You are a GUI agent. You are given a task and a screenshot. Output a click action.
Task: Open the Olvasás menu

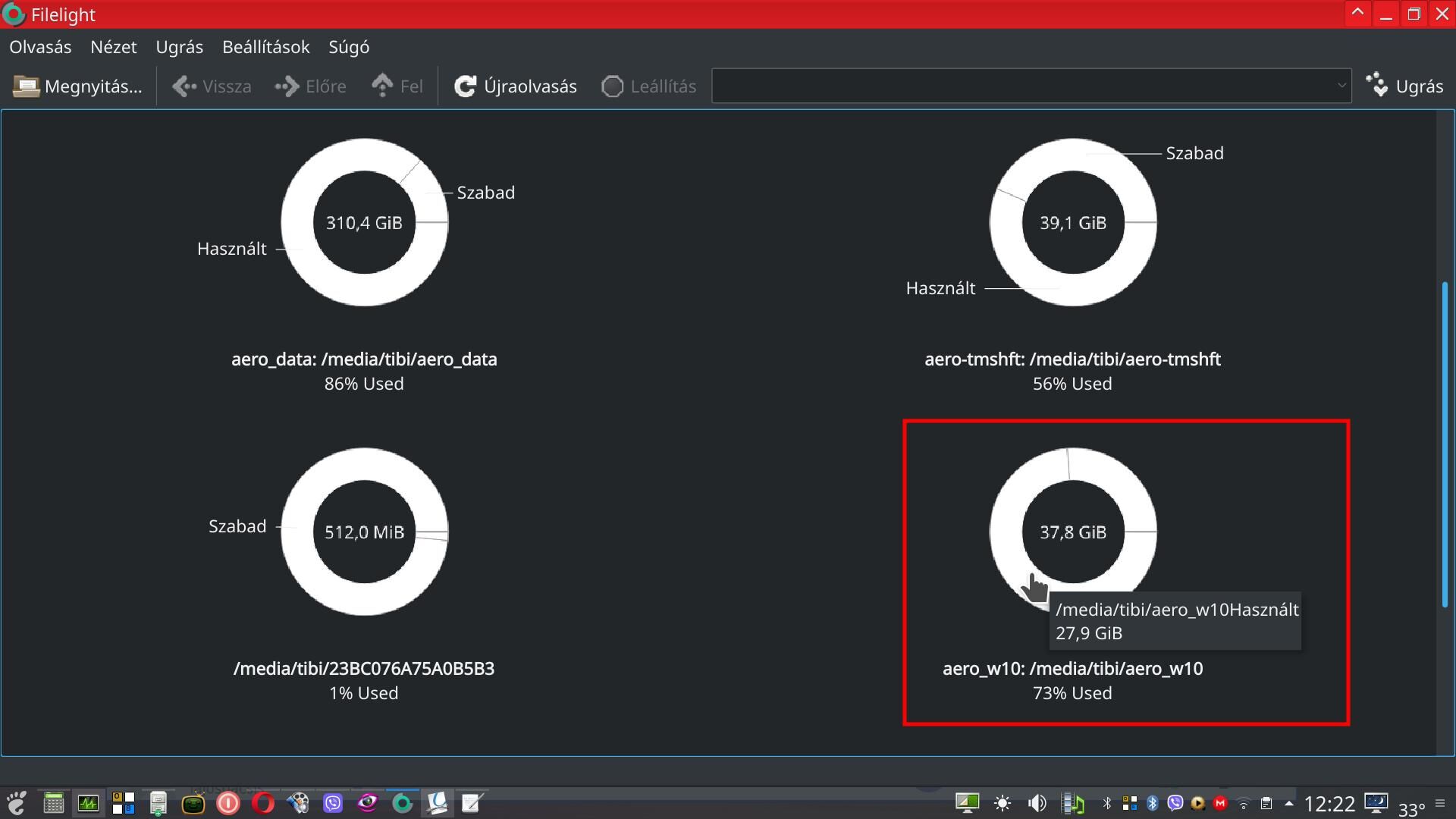pos(40,47)
